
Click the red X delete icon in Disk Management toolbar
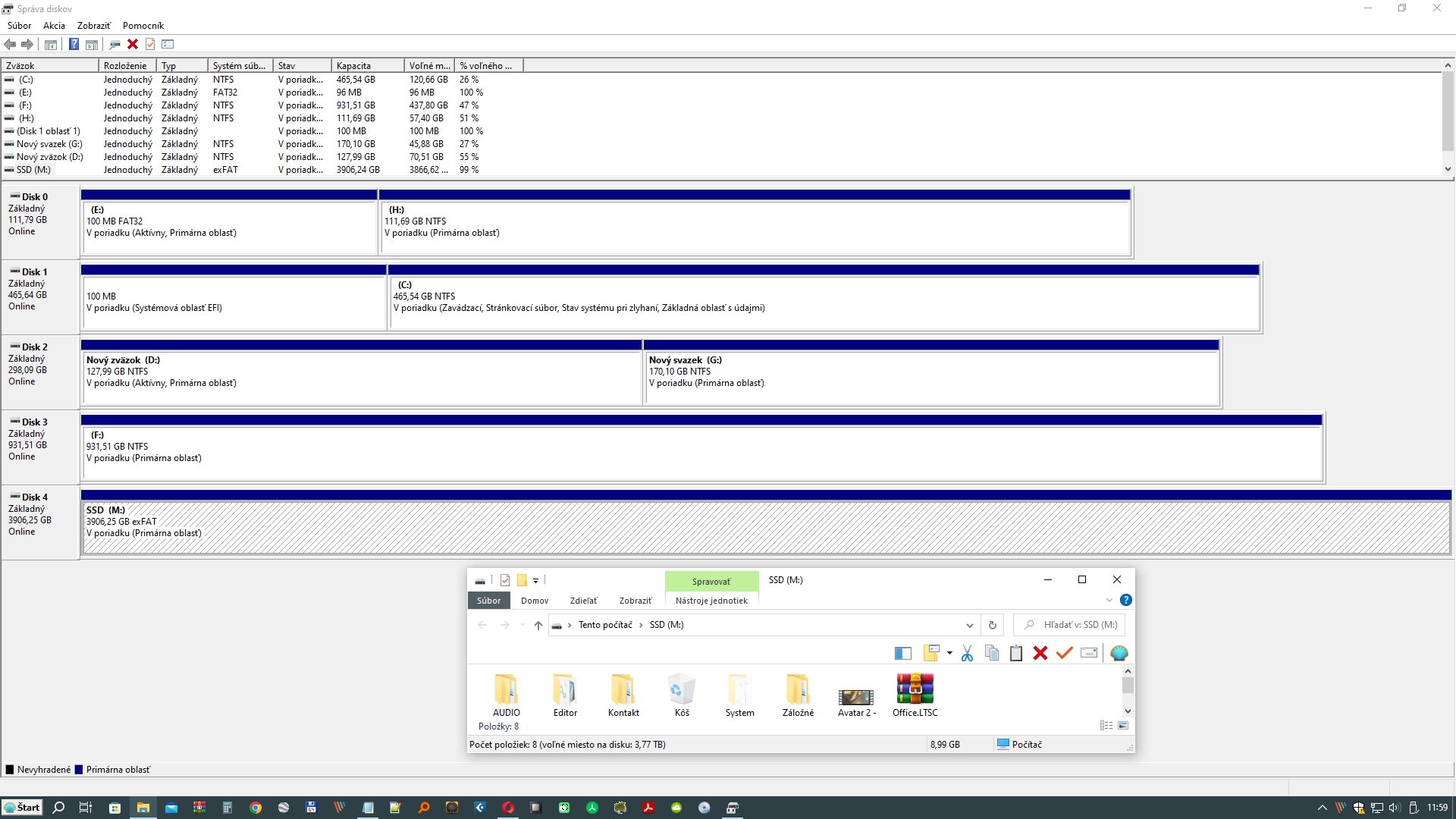133,44
